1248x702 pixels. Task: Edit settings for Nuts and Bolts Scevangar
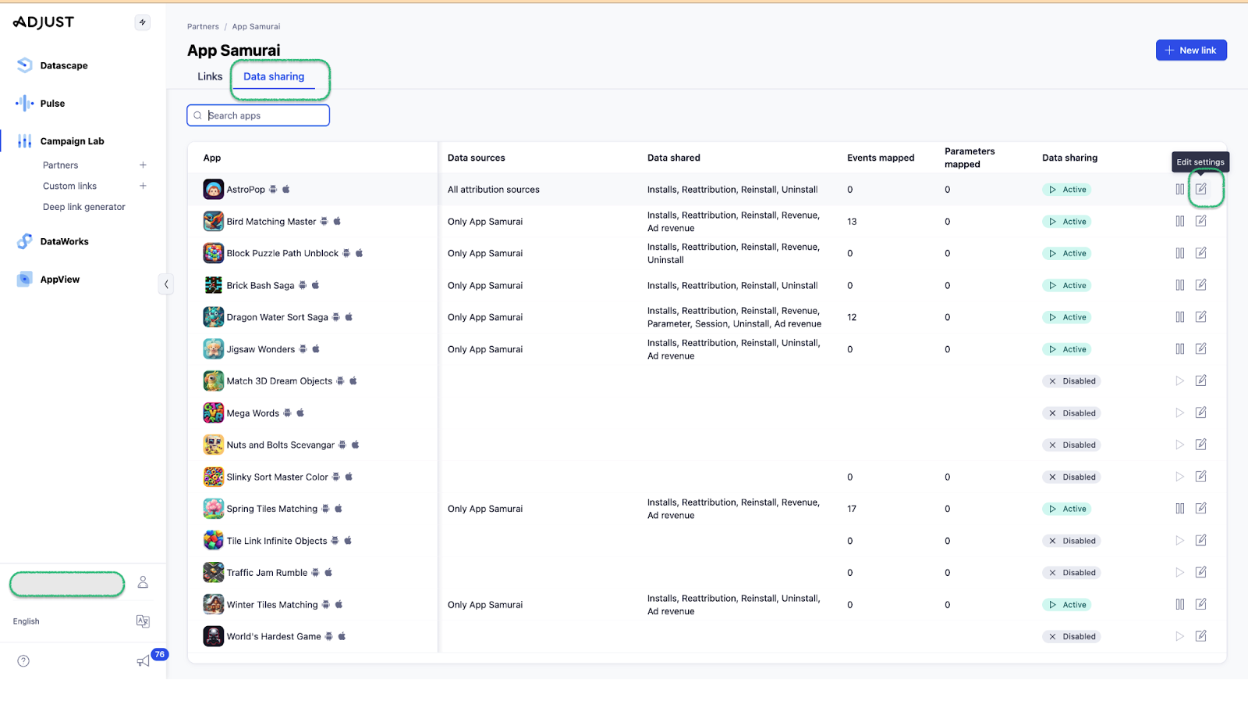point(1201,445)
